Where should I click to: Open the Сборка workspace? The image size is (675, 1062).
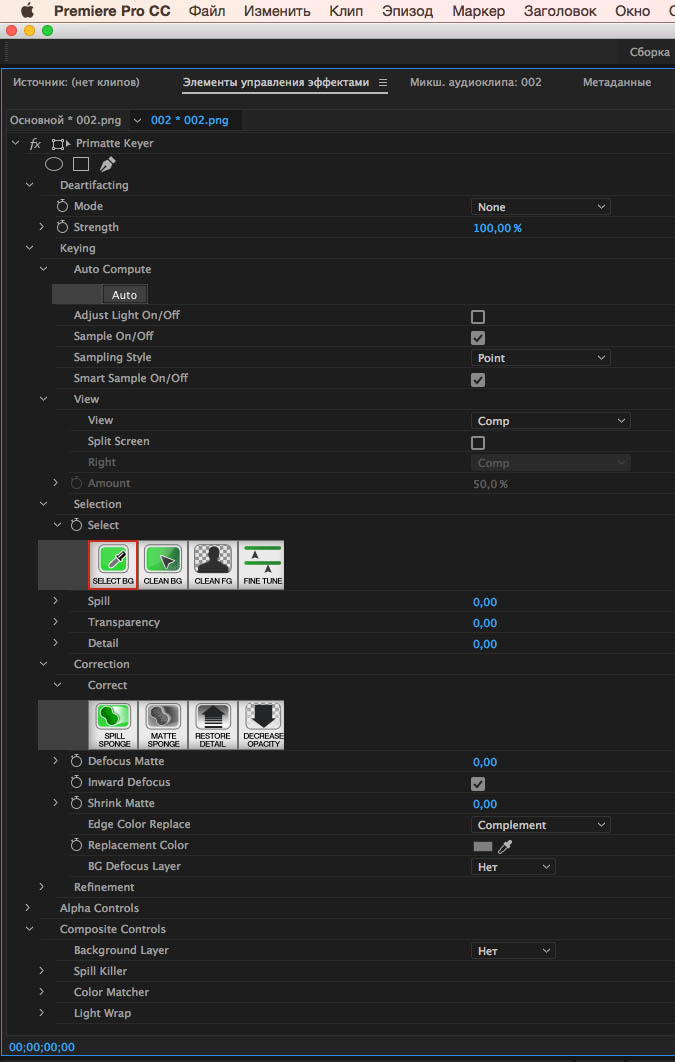click(x=649, y=52)
